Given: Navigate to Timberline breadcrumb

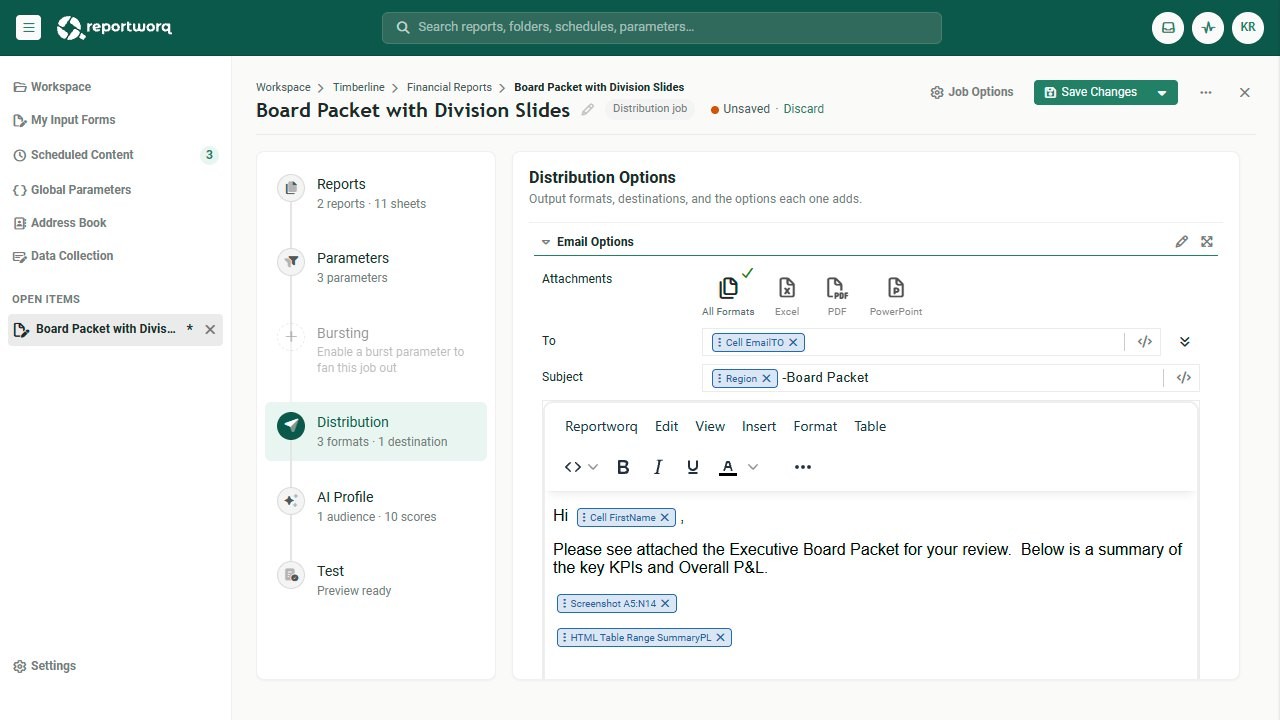Looking at the screenshot, I should [x=359, y=87].
